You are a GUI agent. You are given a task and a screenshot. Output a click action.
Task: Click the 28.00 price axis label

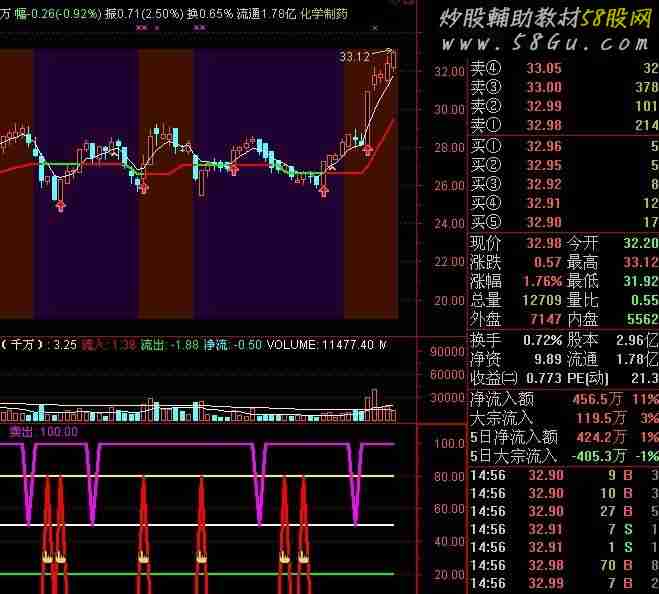click(x=449, y=148)
